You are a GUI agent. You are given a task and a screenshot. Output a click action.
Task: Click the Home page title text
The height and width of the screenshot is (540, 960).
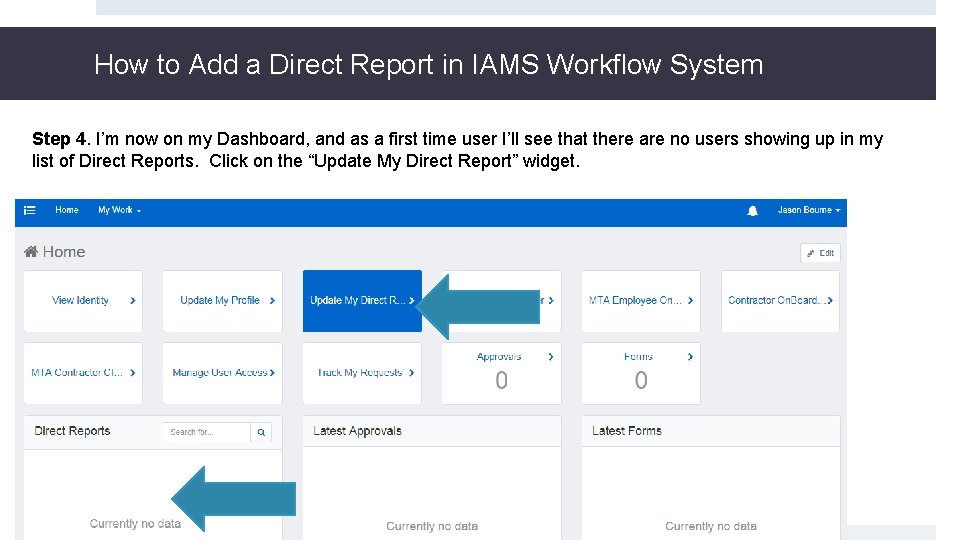[x=64, y=252]
